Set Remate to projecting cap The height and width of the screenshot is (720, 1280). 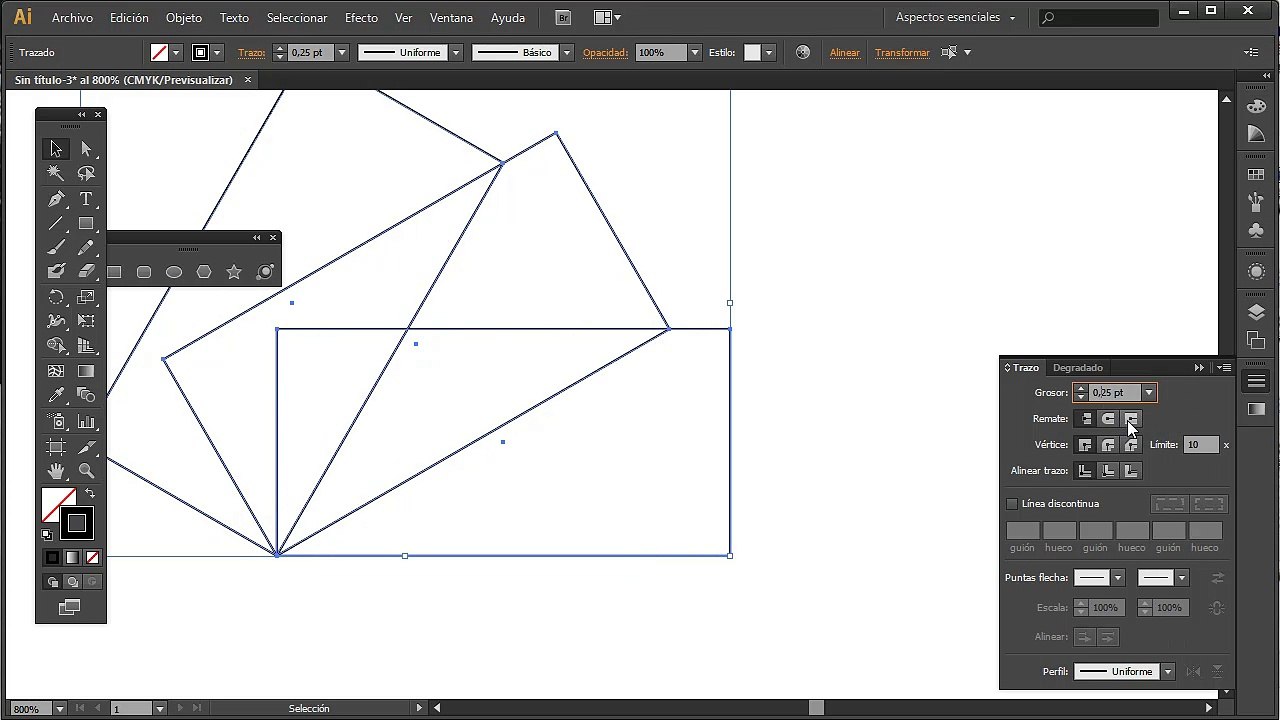[1131, 419]
